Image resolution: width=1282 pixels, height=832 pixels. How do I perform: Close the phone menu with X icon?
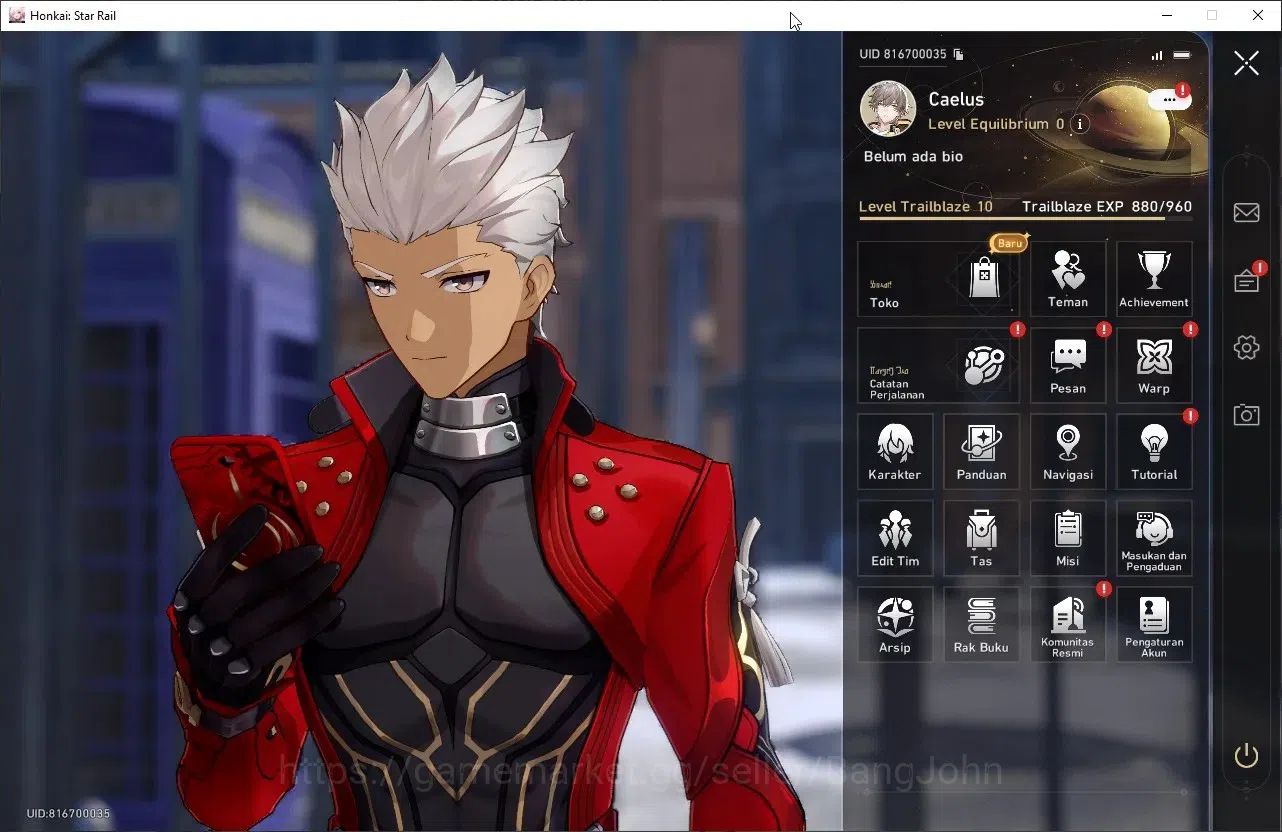pyautogui.click(x=1246, y=64)
